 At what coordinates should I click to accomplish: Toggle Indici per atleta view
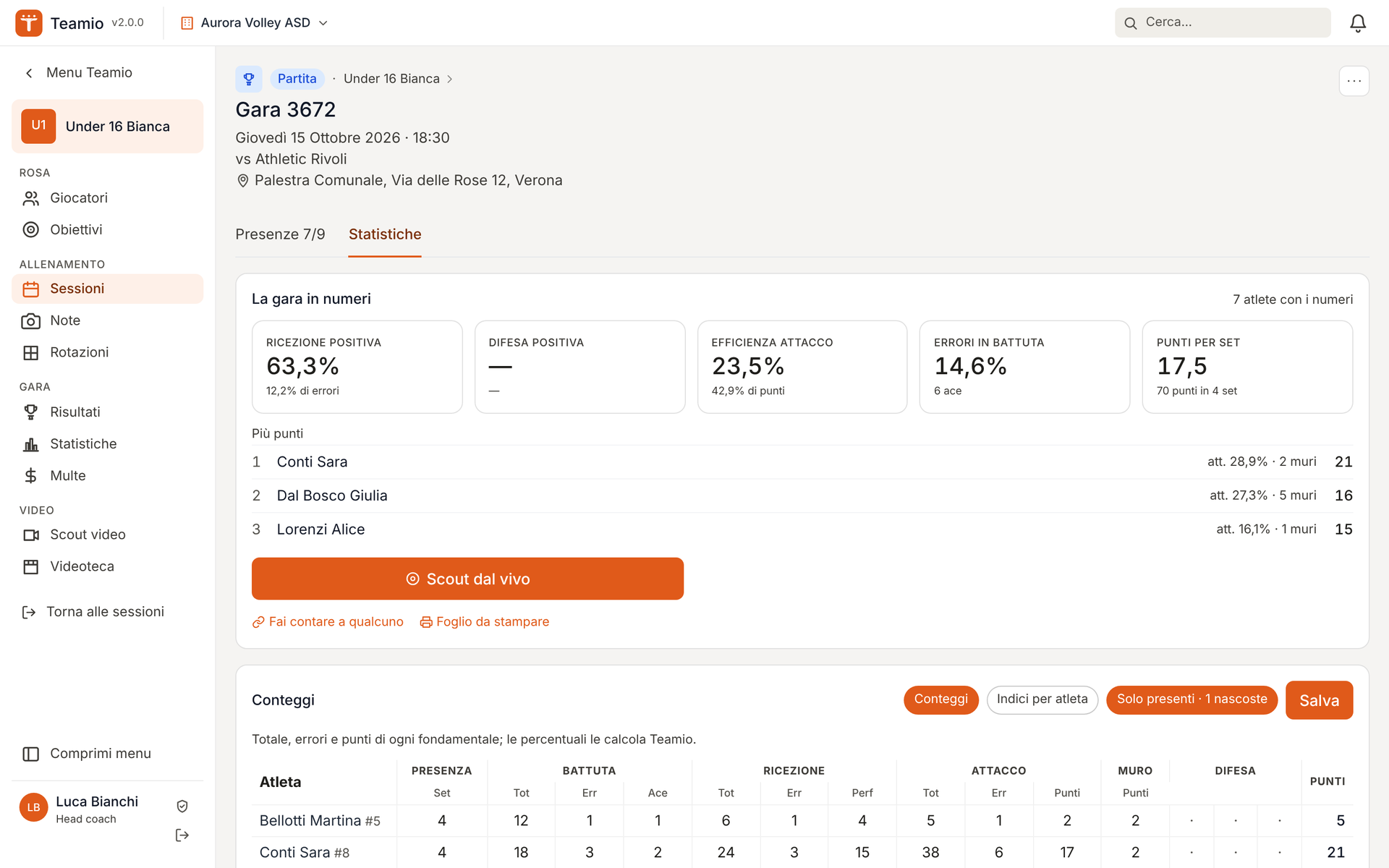[x=1042, y=699]
